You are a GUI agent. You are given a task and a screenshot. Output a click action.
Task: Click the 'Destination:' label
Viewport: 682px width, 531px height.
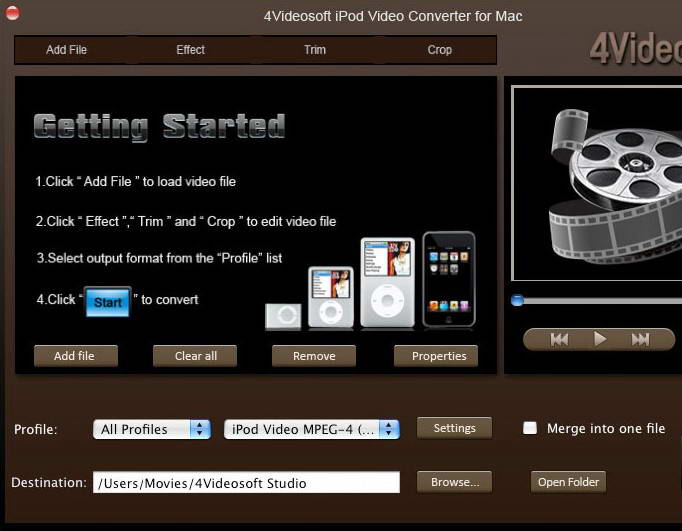49,482
